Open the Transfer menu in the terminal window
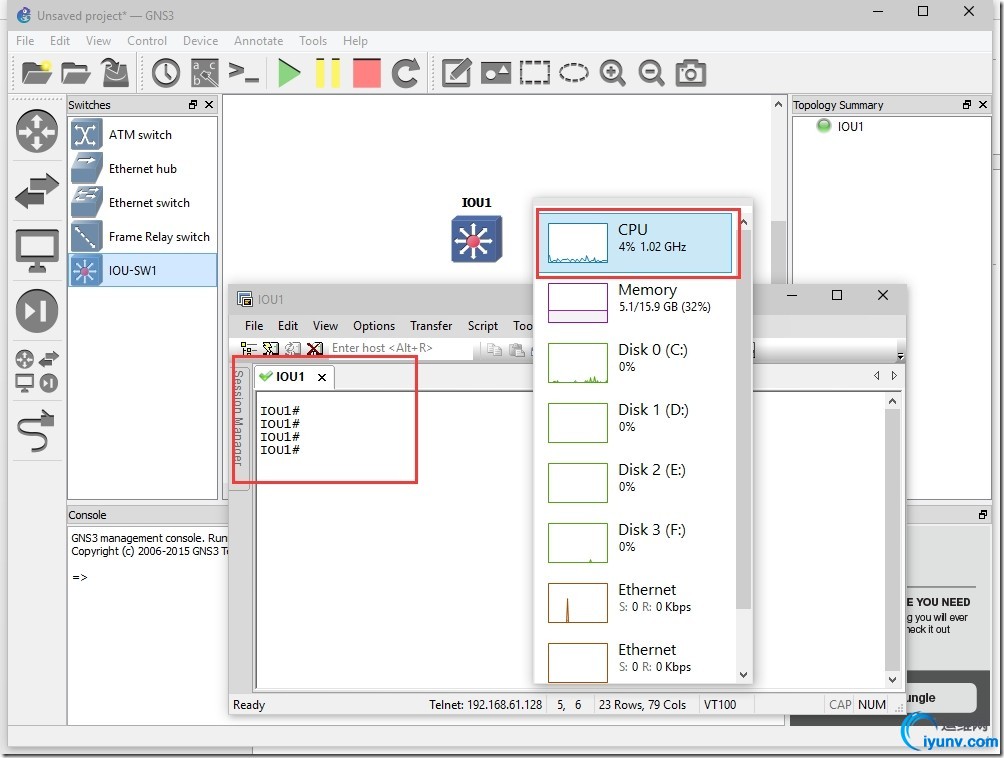The width and height of the screenshot is (1004, 758). [431, 326]
